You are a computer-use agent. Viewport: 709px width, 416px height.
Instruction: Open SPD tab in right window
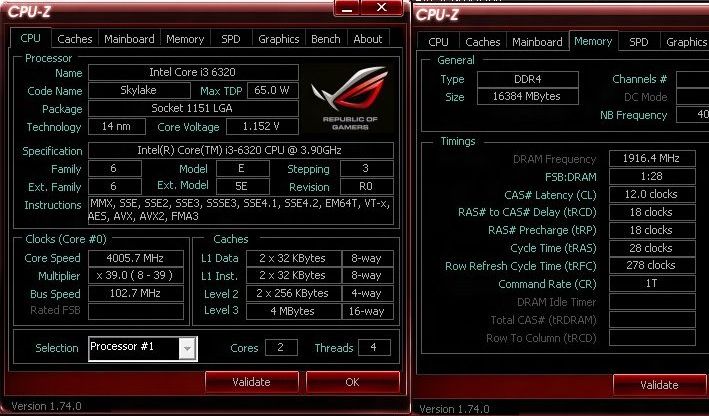[x=639, y=42]
